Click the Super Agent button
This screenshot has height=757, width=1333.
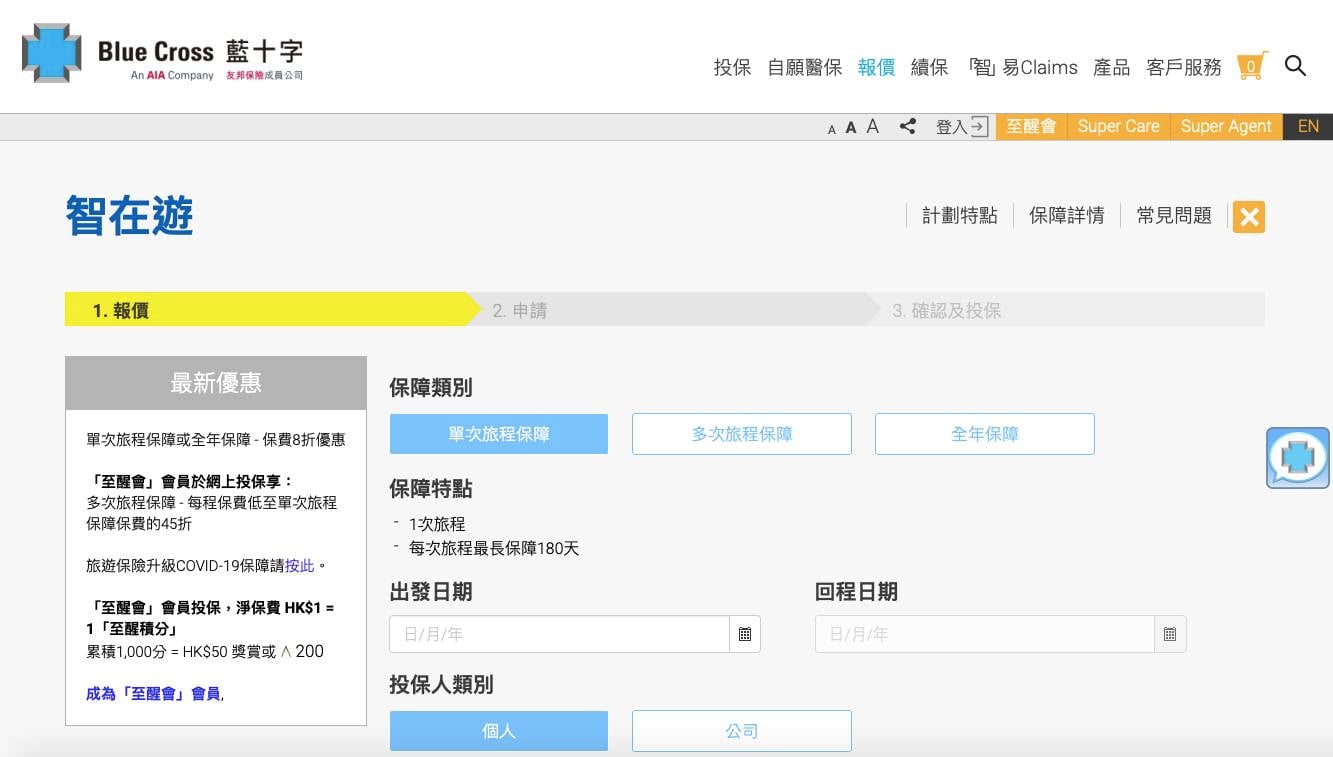(1226, 127)
